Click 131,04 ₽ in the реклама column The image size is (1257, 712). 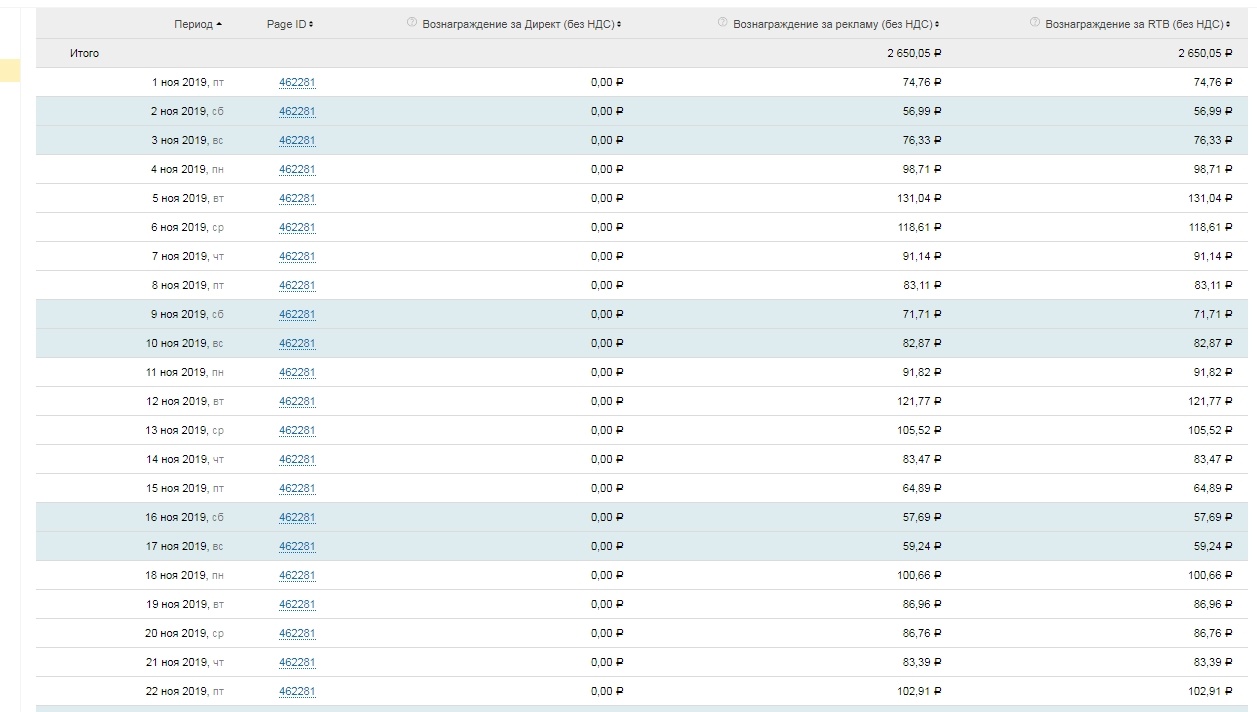coord(919,198)
